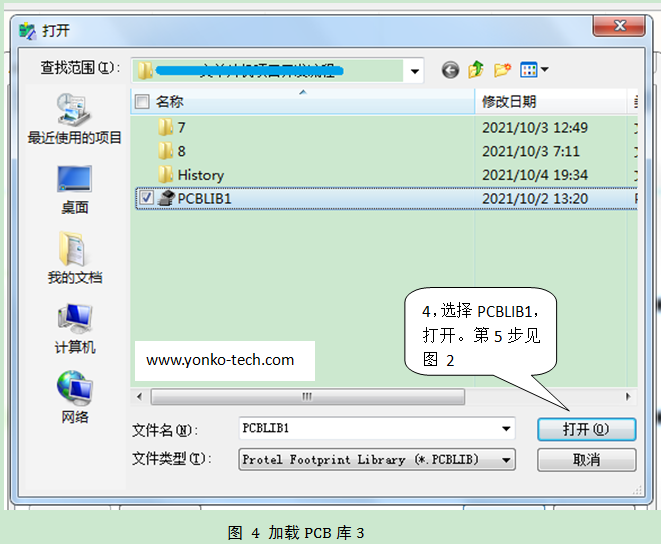661x544 pixels.
Task: Open the Look in folder dropdown
Action: pyautogui.click(x=415, y=71)
